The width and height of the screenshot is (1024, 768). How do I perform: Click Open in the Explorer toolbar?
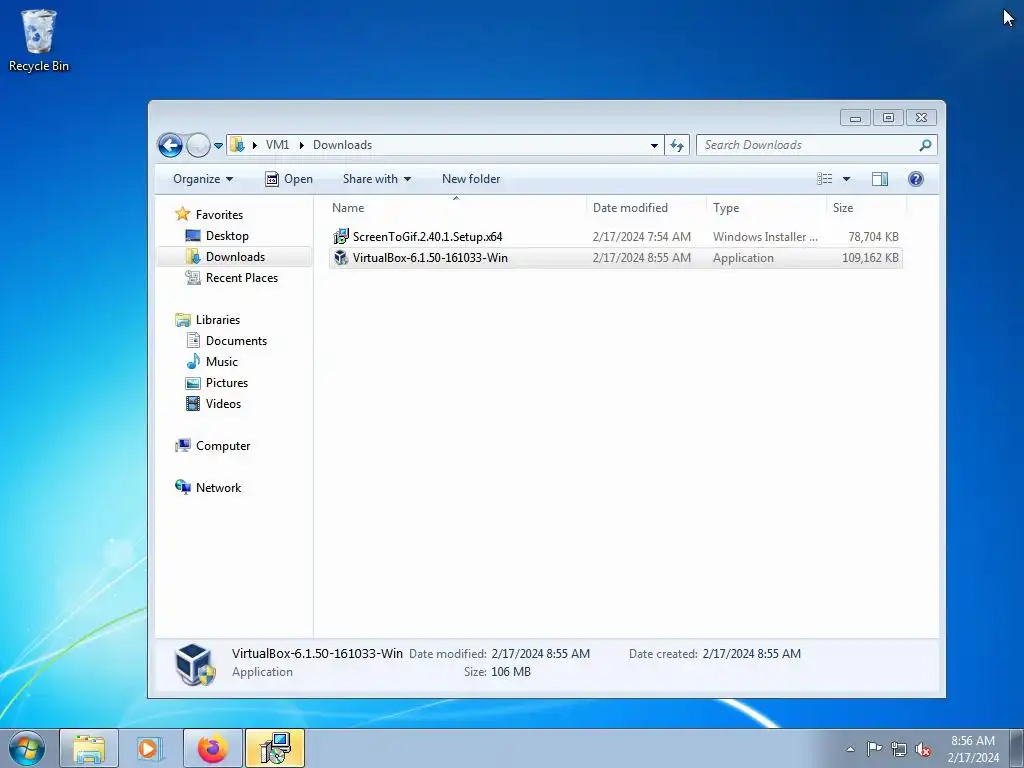(289, 179)
